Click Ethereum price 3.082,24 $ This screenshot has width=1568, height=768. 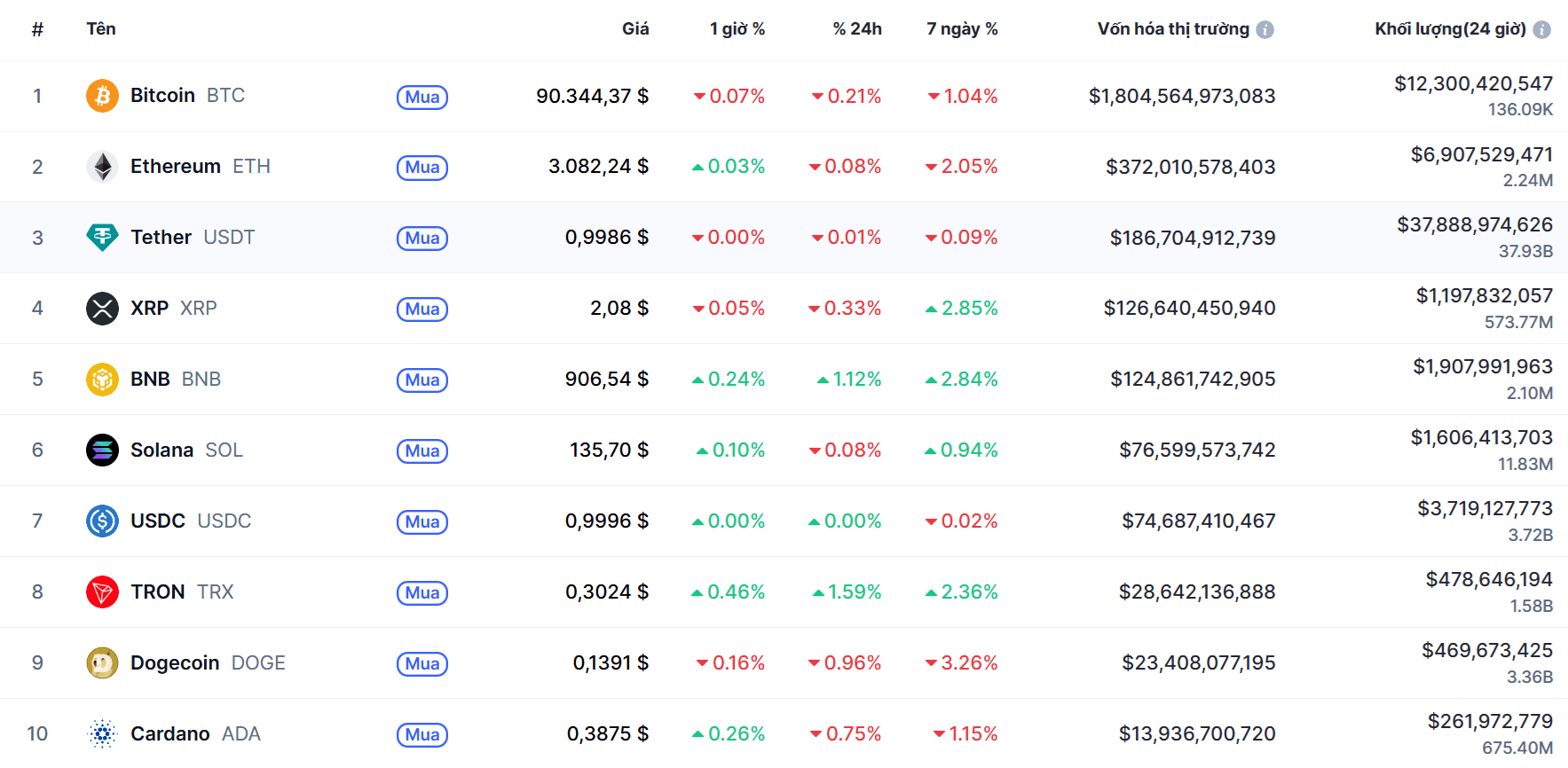click(x=598, y=166)
